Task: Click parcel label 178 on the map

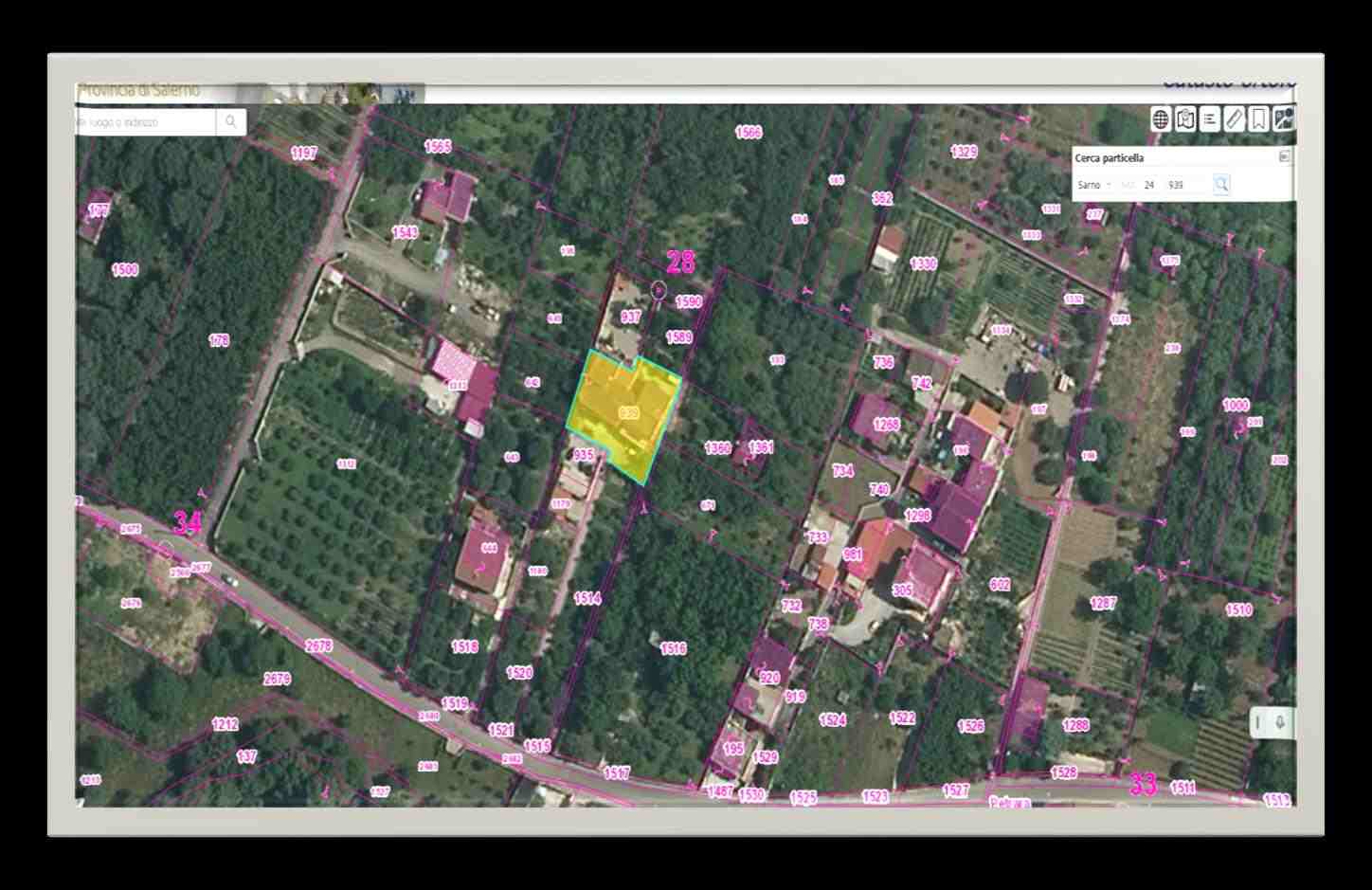Action: click(x=219, y=340)
